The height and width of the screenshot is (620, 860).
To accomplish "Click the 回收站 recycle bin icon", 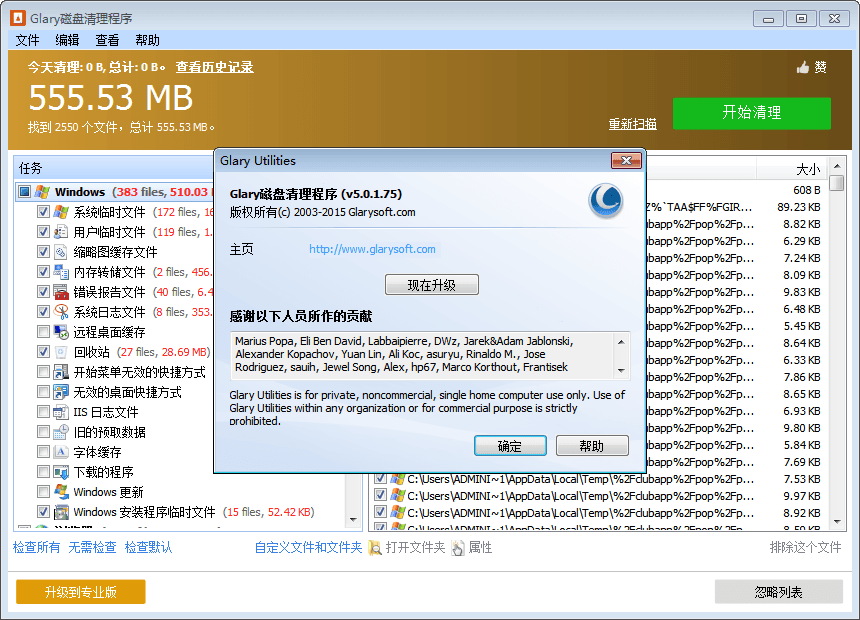I will (61, 352).
